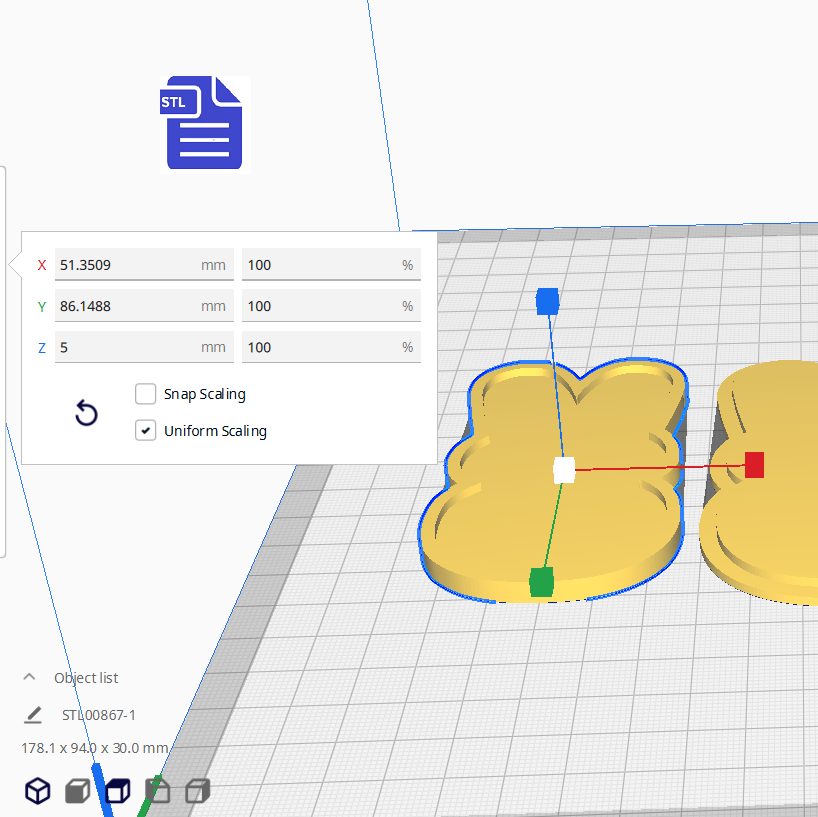Uncheck the Uniform Scaling checkbox

click(145, 430)
